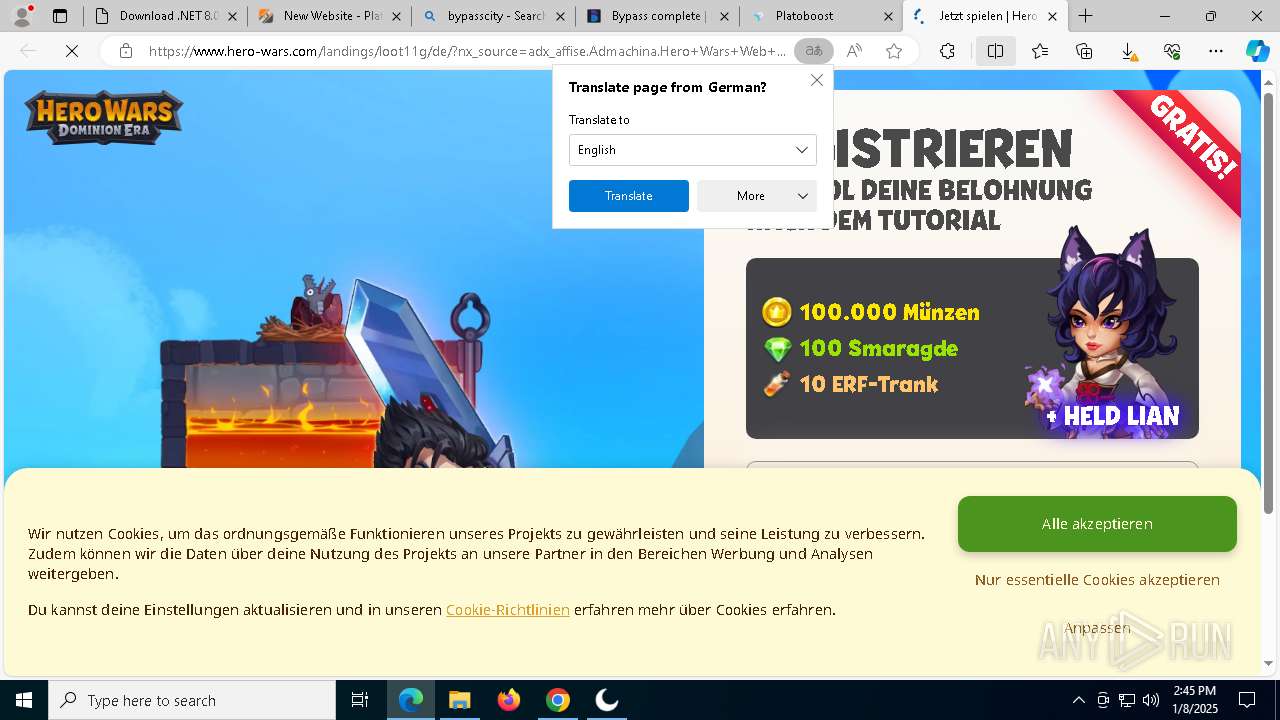Screen dimensions: 1280x720
Task: Launch Firefox from taskbar
Action: tap(509, 700)
